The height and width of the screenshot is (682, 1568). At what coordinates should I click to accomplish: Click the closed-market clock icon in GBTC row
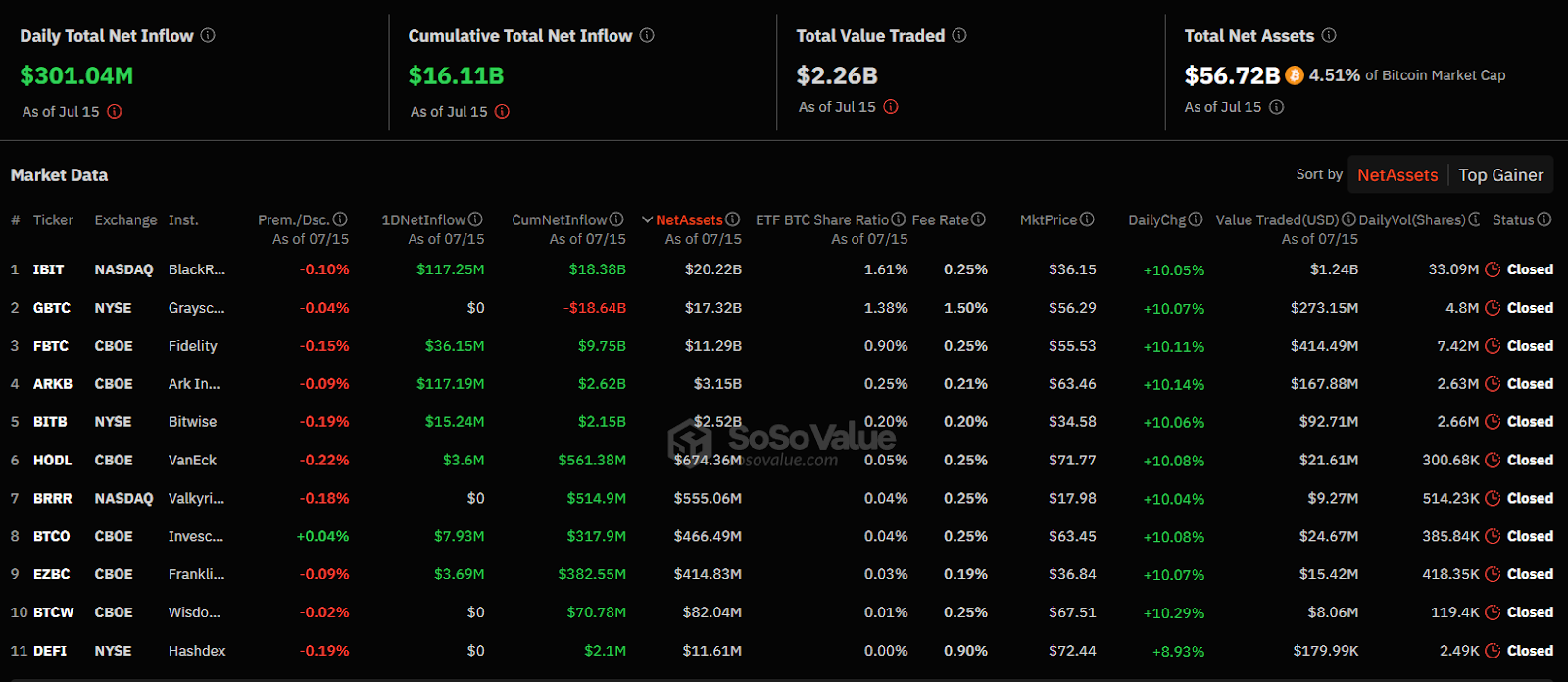click(x=1493, y=308)
